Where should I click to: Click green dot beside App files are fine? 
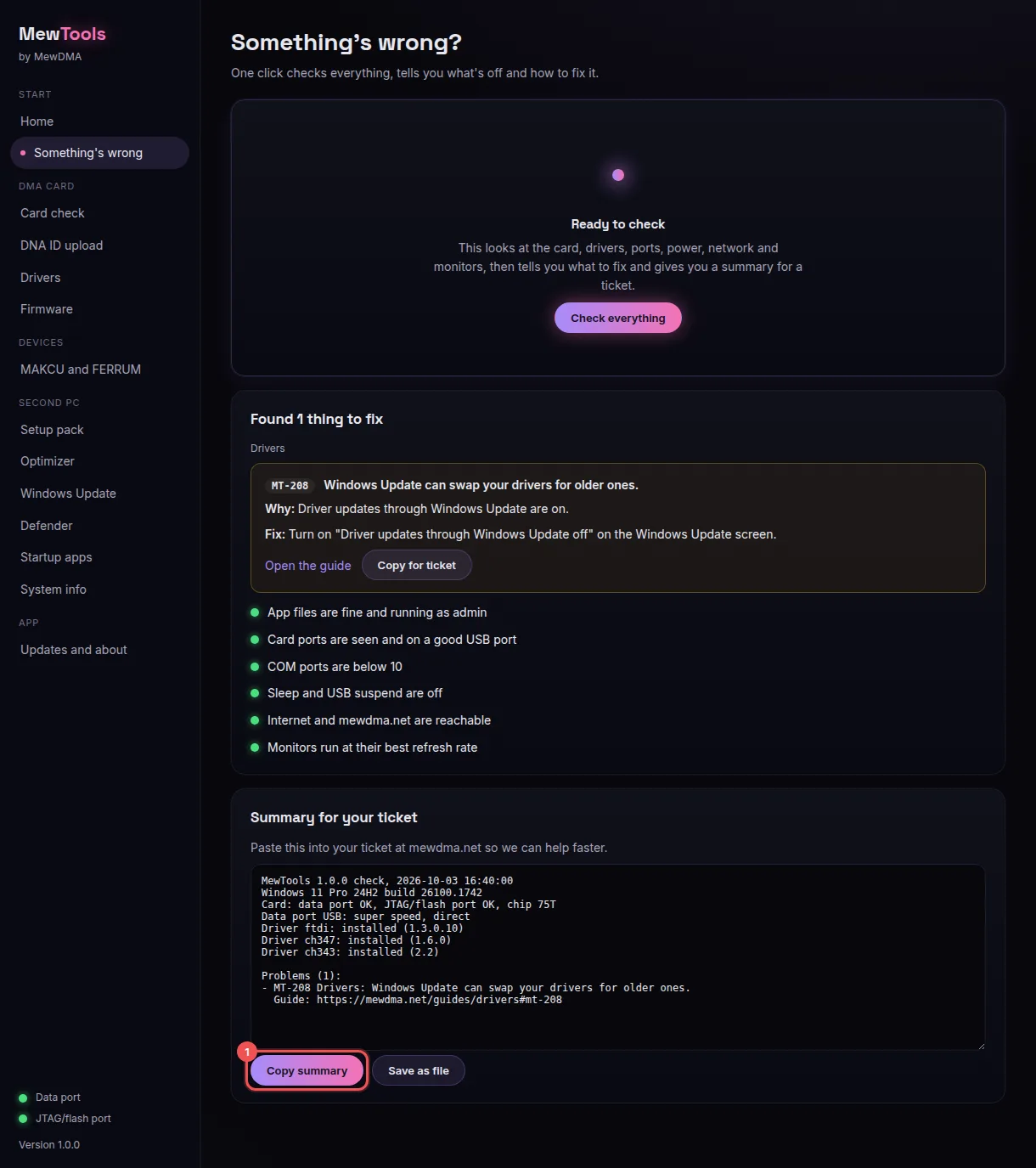click(x=255, y=612)
